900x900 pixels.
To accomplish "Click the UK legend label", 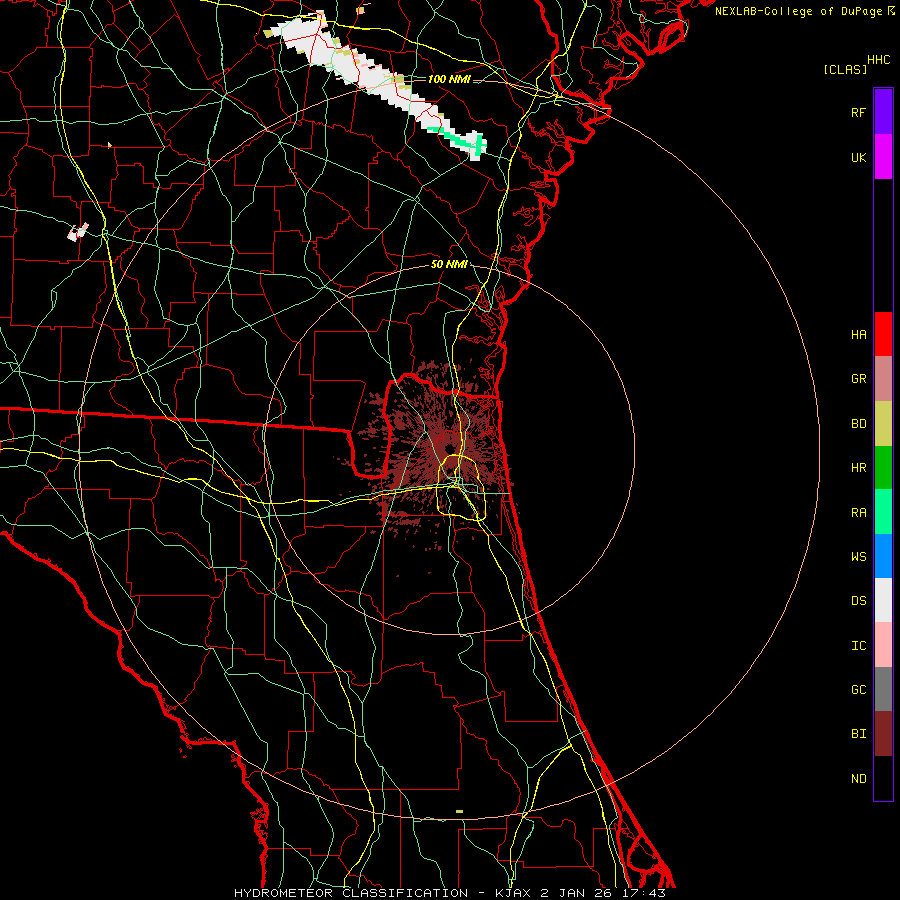I will pyautogui.click(x=859, y=157).
